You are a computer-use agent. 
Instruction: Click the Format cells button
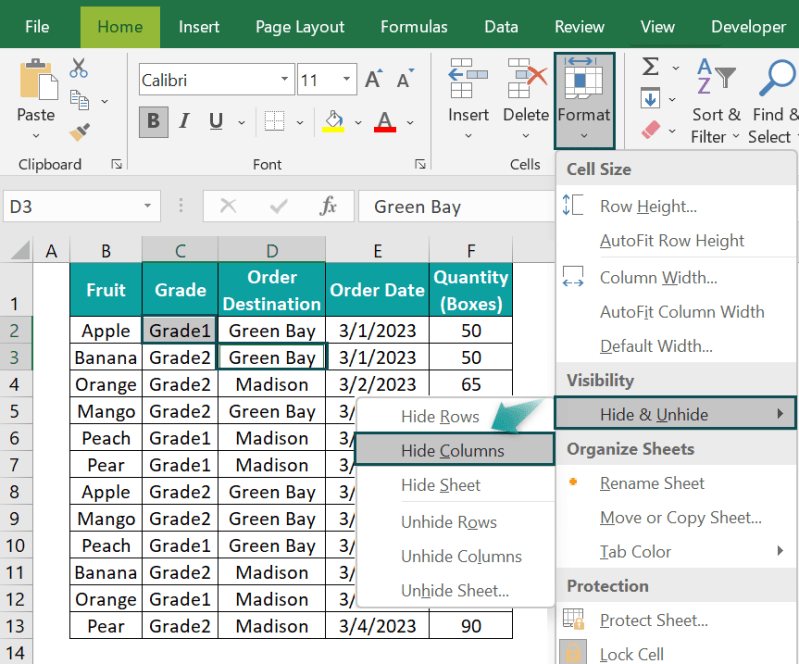(x=584, y=100)
